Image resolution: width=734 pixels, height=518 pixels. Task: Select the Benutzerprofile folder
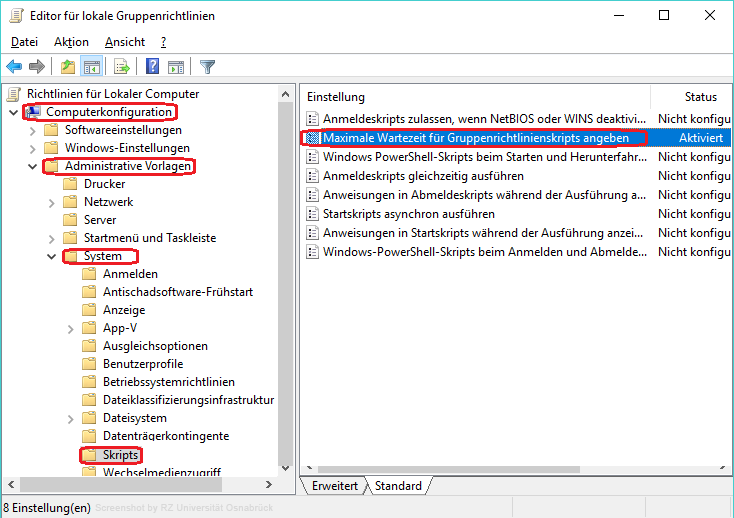(142, 364)
